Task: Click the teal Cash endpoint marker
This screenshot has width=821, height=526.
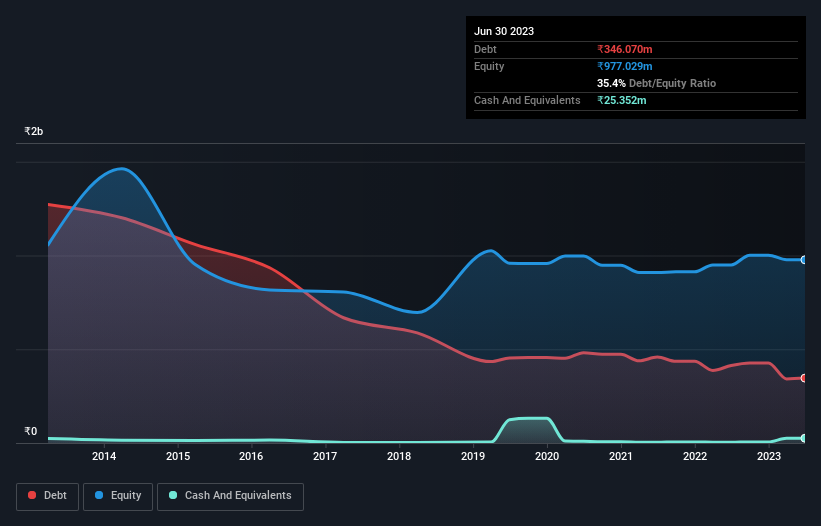Action: click(804, 438)
